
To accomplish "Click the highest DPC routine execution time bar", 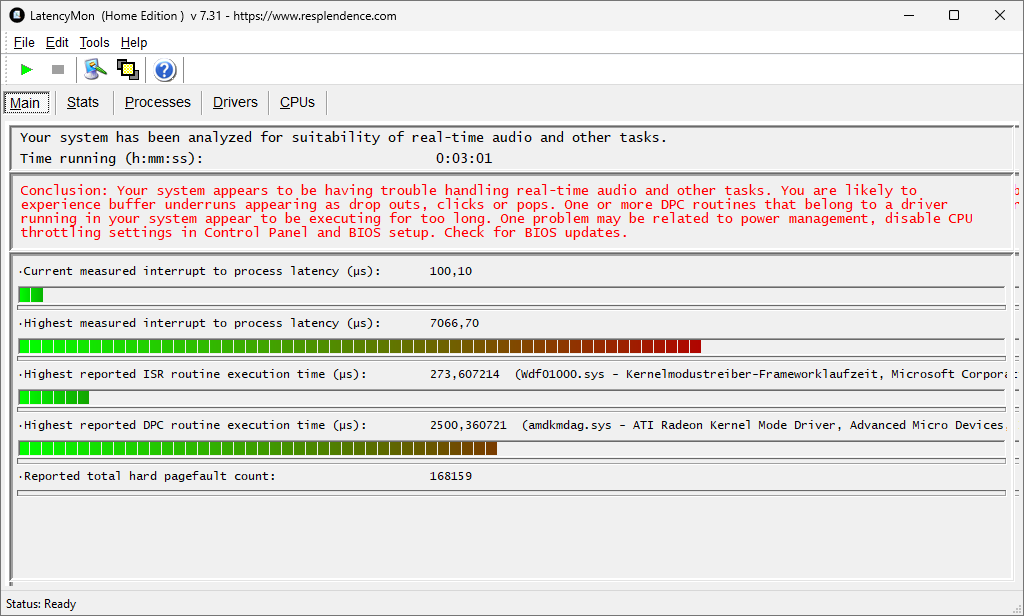I will coord(258,448).
